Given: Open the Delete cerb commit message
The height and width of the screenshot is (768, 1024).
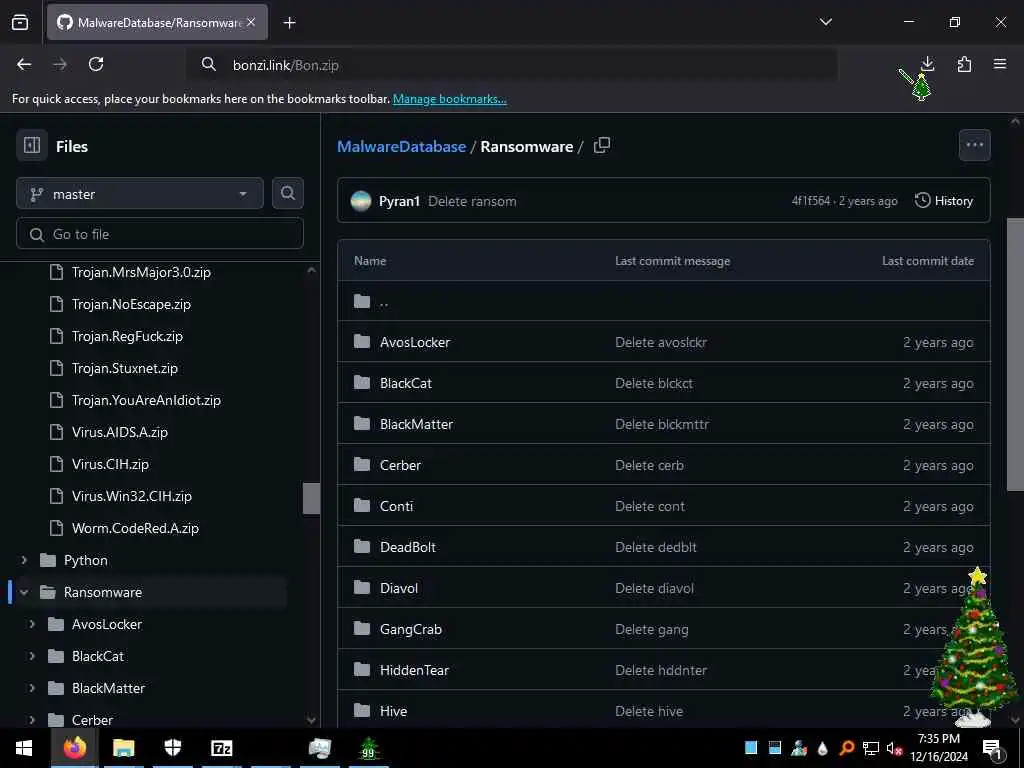Looking at the screenshot, I should coord(649,466).
